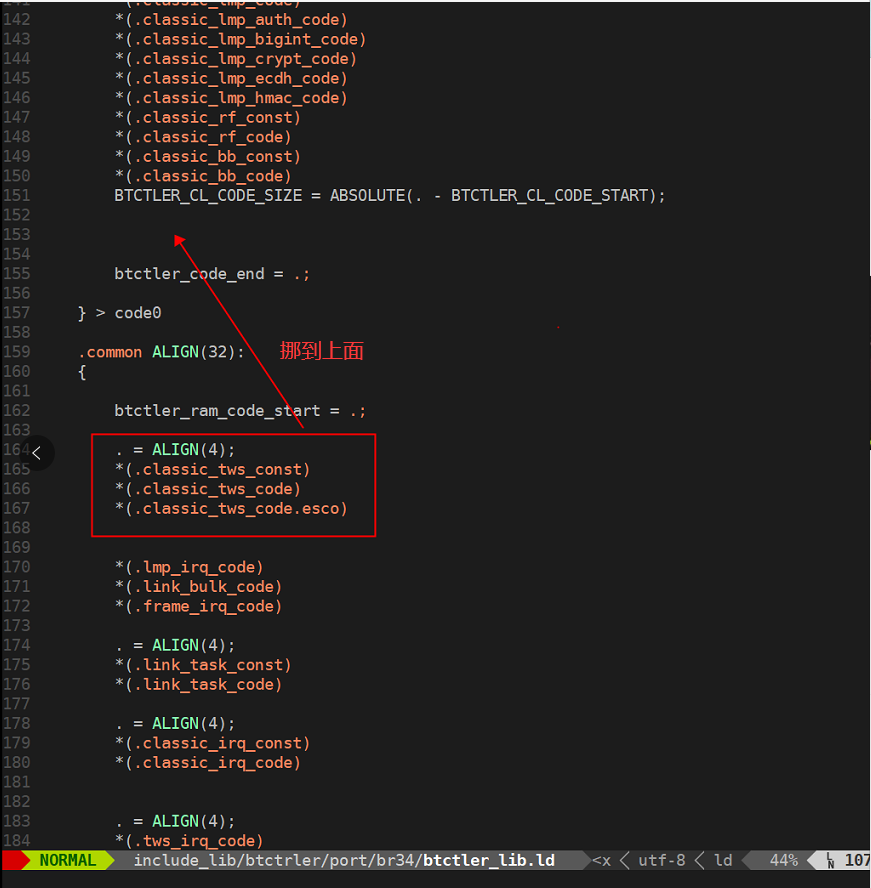Click the 44% file position indicator
Viewport: 871px width, 888px height.
[x=783, y=860]
